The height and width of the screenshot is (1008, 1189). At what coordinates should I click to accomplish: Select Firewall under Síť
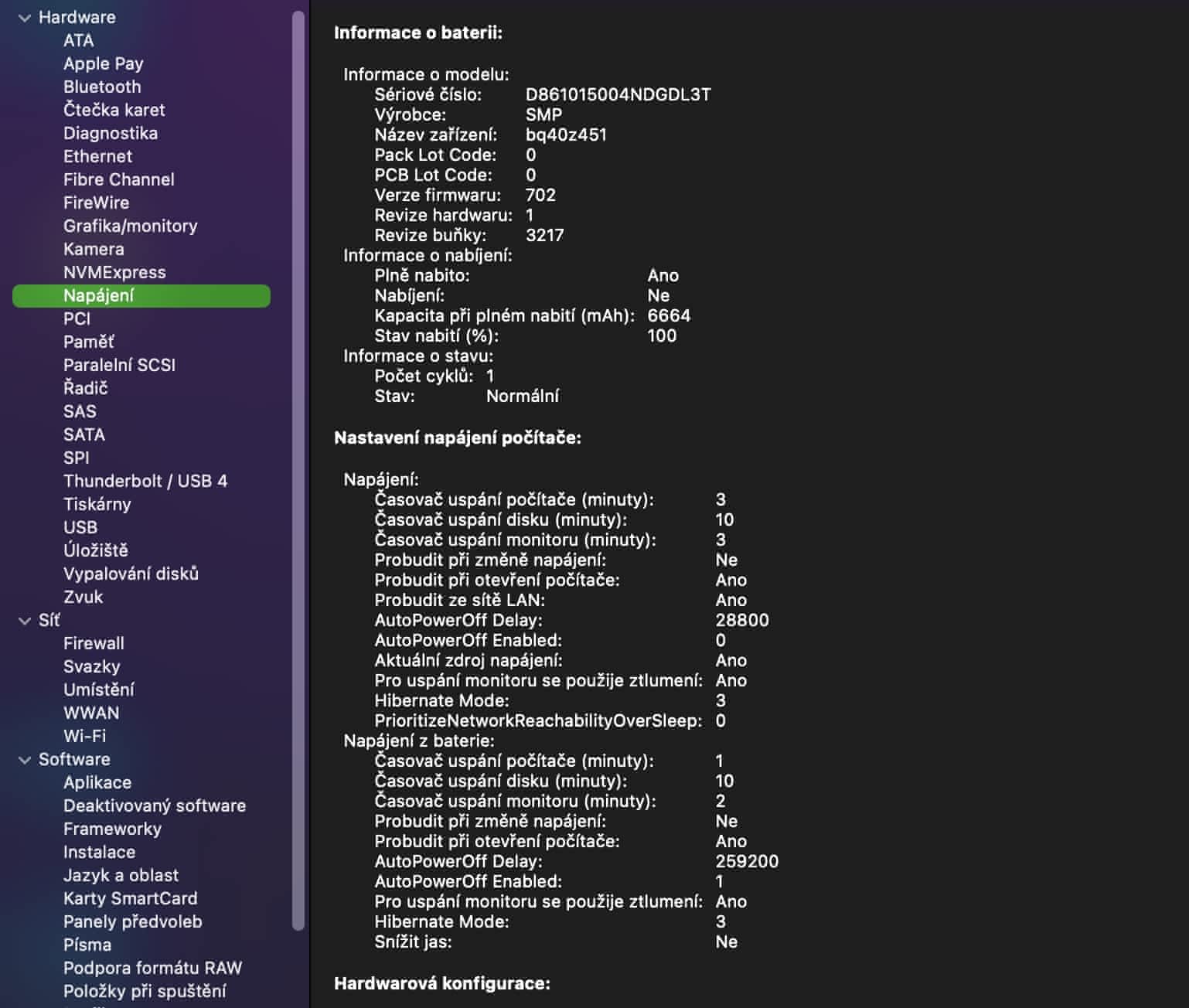pyautogui.click(x=94, y=643)
